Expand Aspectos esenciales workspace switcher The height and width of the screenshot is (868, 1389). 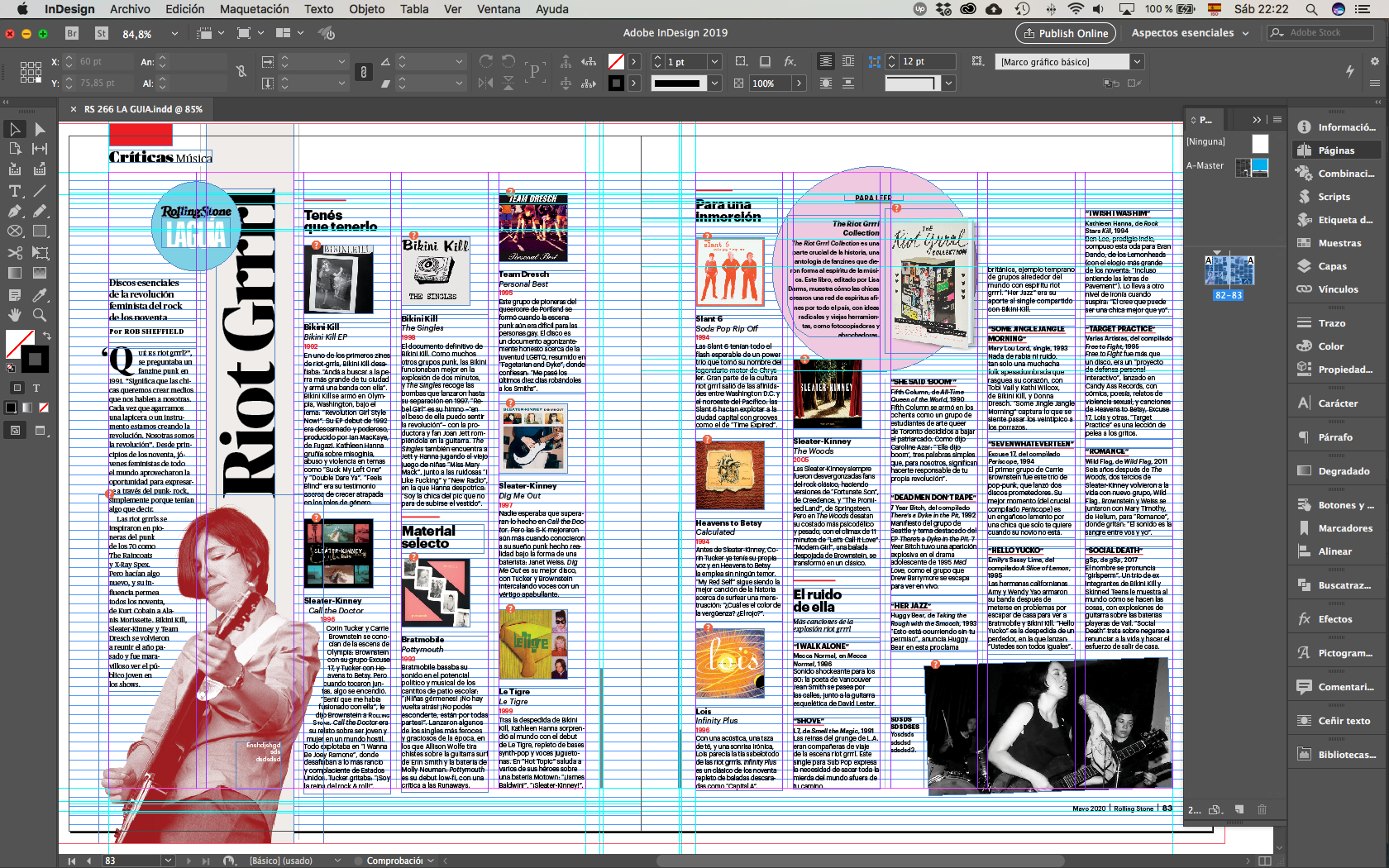tap(1191, 33)
